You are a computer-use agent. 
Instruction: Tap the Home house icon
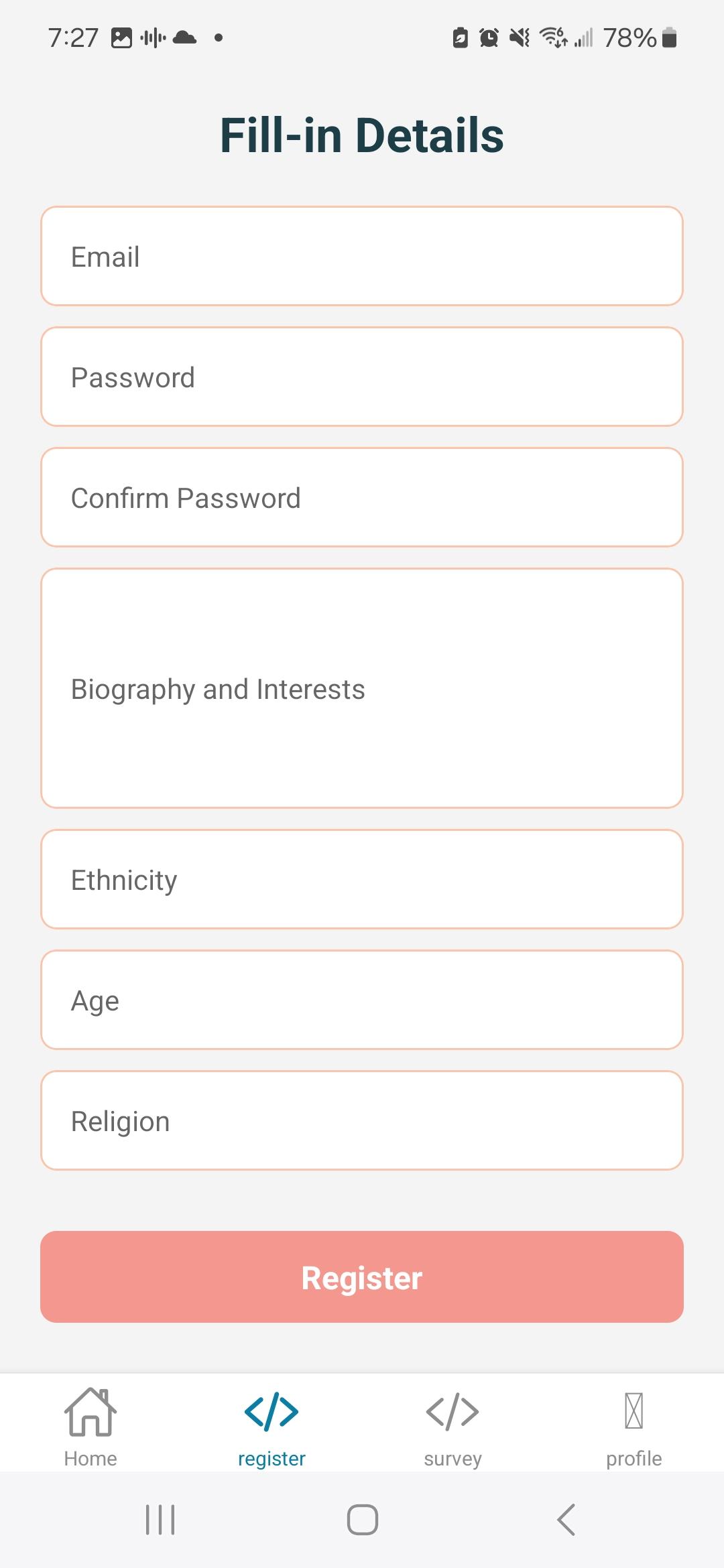(90, 1411)
